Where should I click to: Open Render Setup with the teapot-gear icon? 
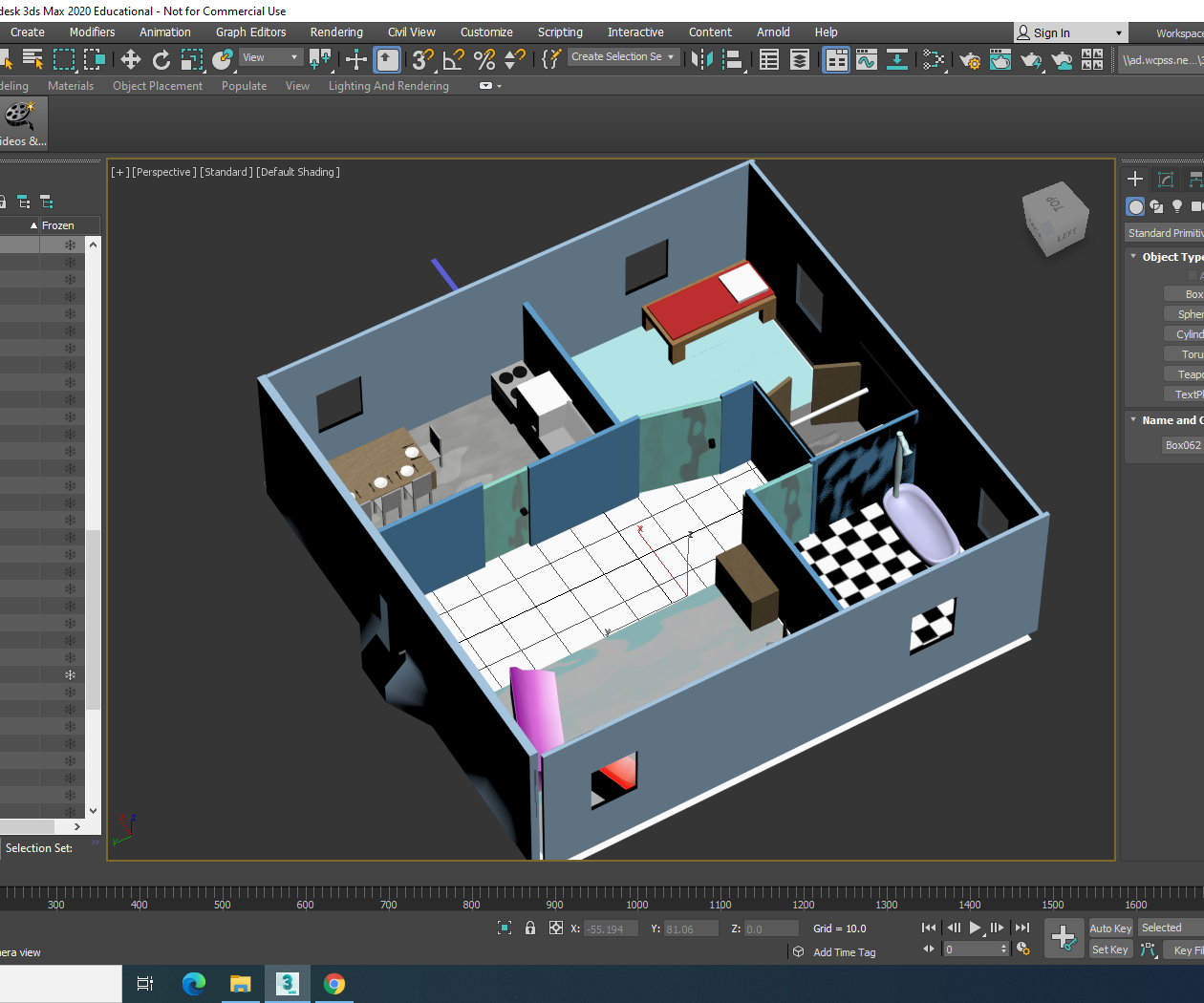point(969,59)
